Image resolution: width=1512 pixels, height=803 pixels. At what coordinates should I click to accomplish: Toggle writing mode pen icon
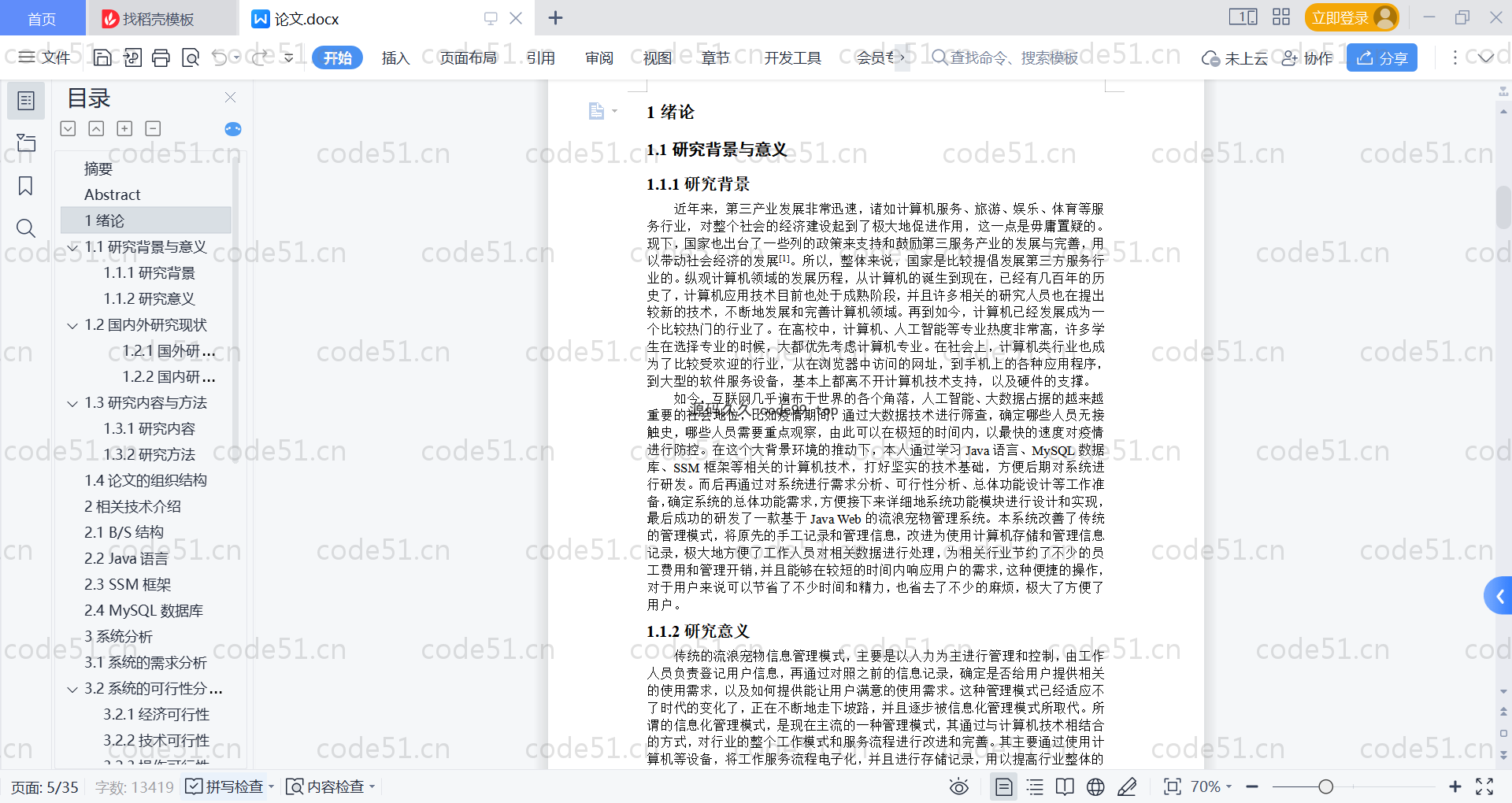[x=1127, y=786]
